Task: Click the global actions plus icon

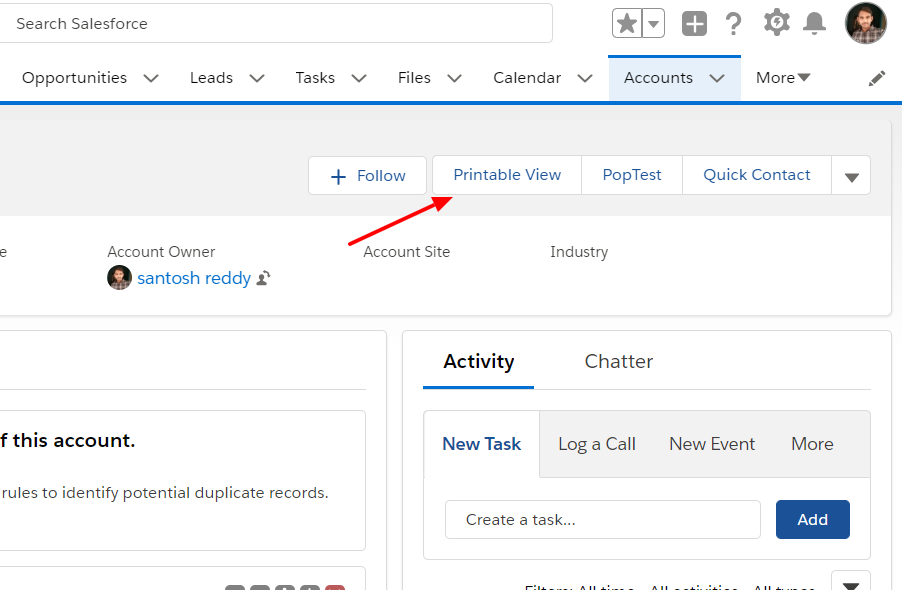Action: [x=694, y=24]
